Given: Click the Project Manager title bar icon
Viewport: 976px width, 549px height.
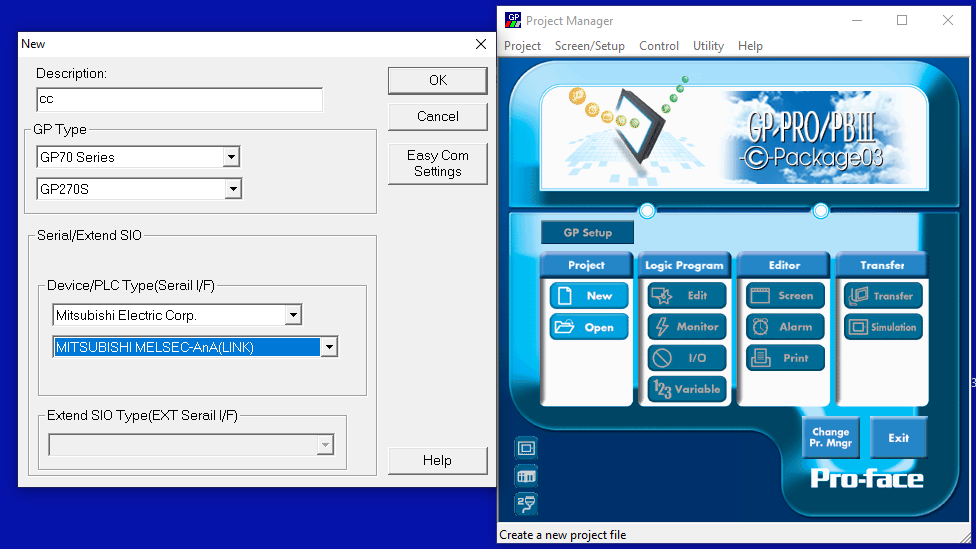Looking at the screenshot, I should [513, 20].
